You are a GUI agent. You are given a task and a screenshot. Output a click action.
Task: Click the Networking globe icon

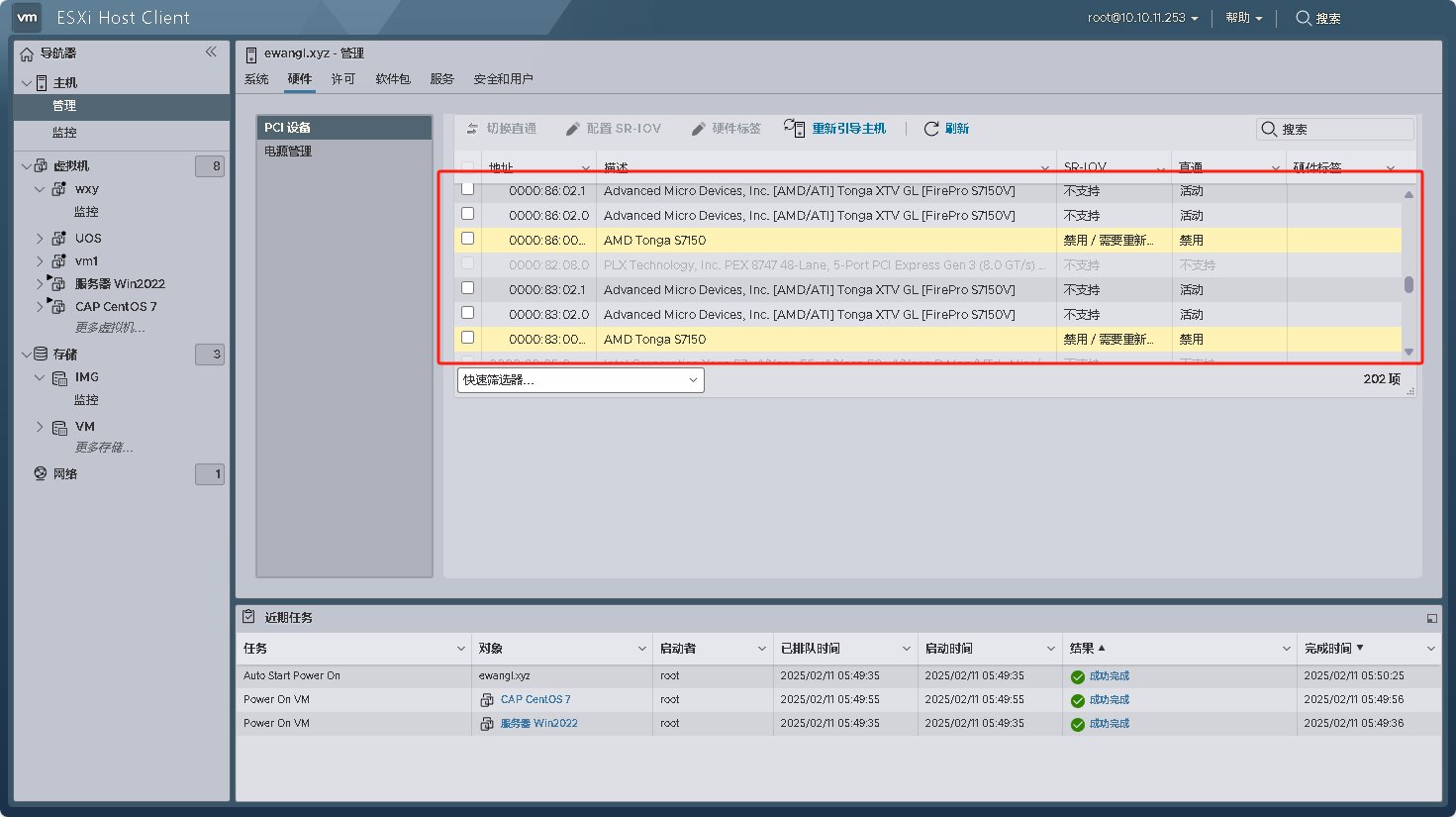point(41,473)
